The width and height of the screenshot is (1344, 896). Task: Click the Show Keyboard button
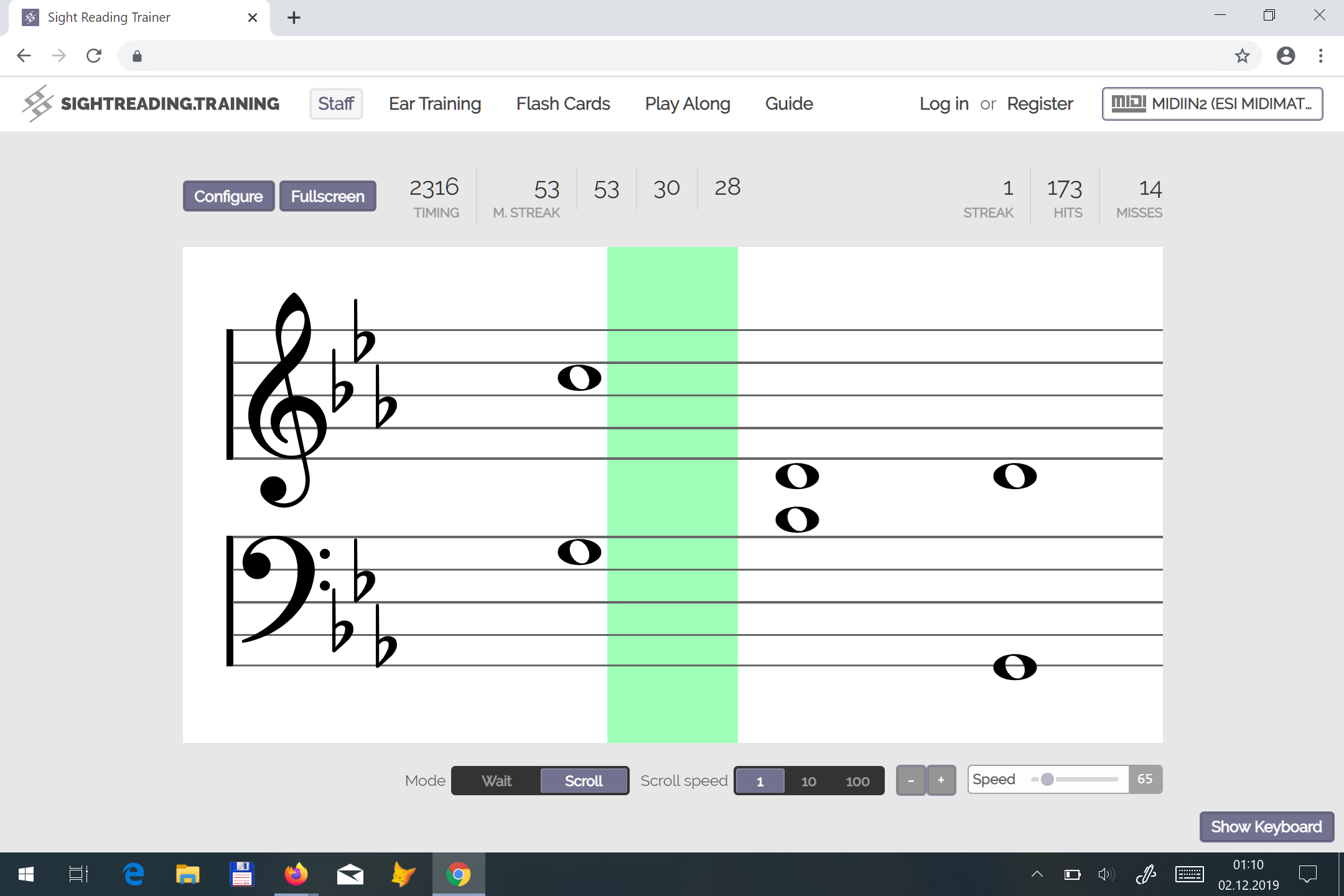[x=1266, y=826]
